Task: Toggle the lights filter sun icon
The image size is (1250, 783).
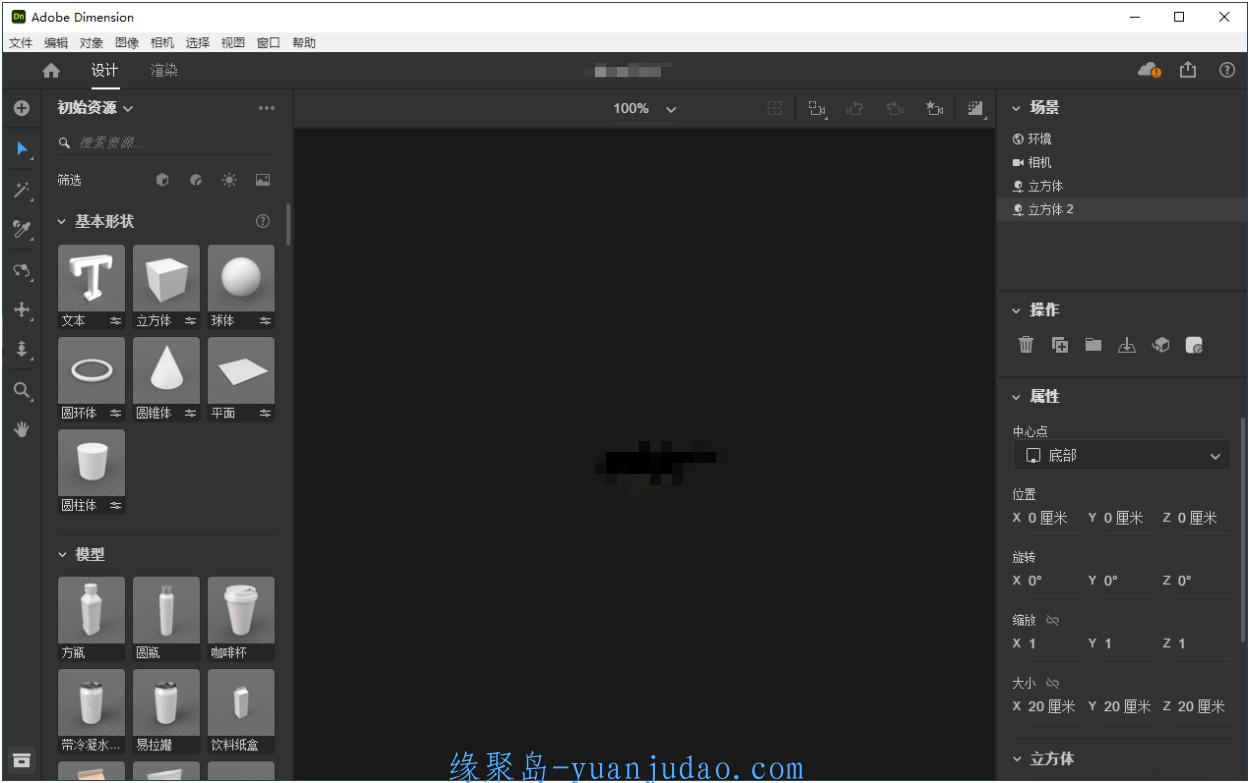Action: pos(230,180)
